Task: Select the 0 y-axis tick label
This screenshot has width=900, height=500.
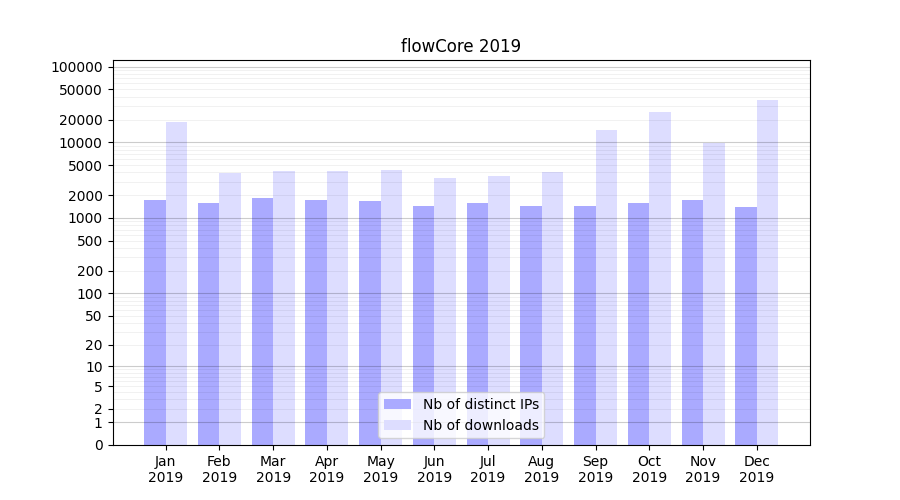Action: (x=98, y=445)
